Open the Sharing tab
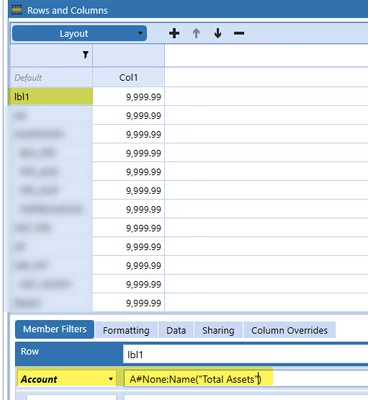The height and width of the screenshot is (400, 368). coord(218,330)
